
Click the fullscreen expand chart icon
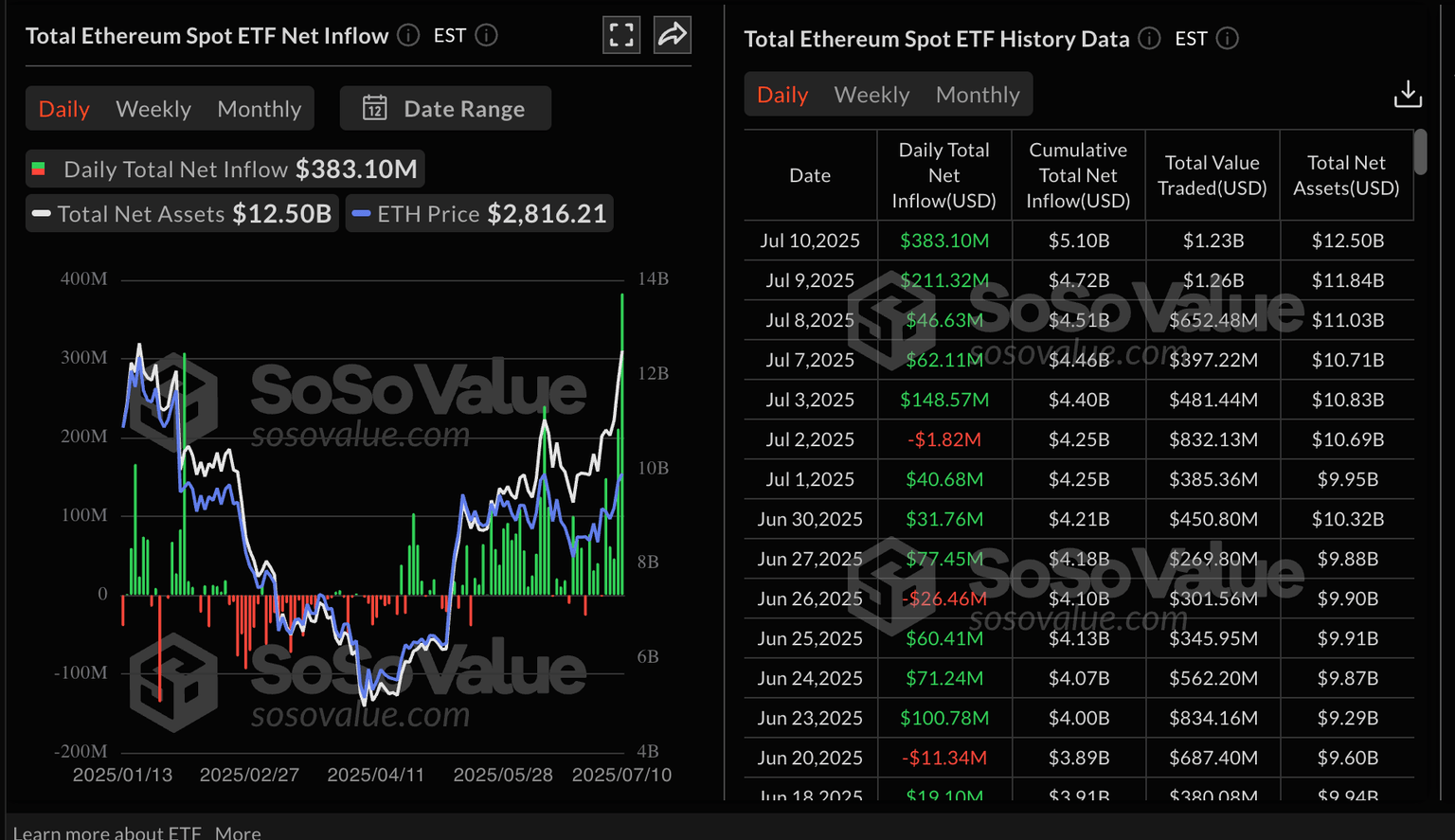(x=621, y=36)
